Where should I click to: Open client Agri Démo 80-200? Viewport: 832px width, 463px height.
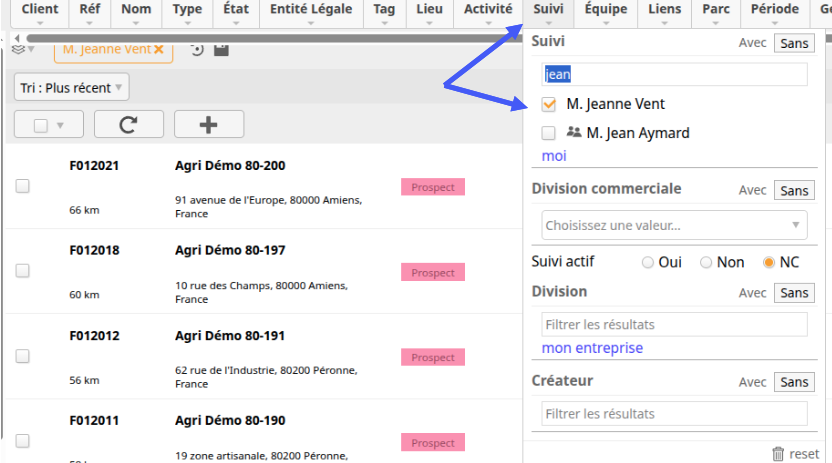pyautogui.click(x=230, y=165)
